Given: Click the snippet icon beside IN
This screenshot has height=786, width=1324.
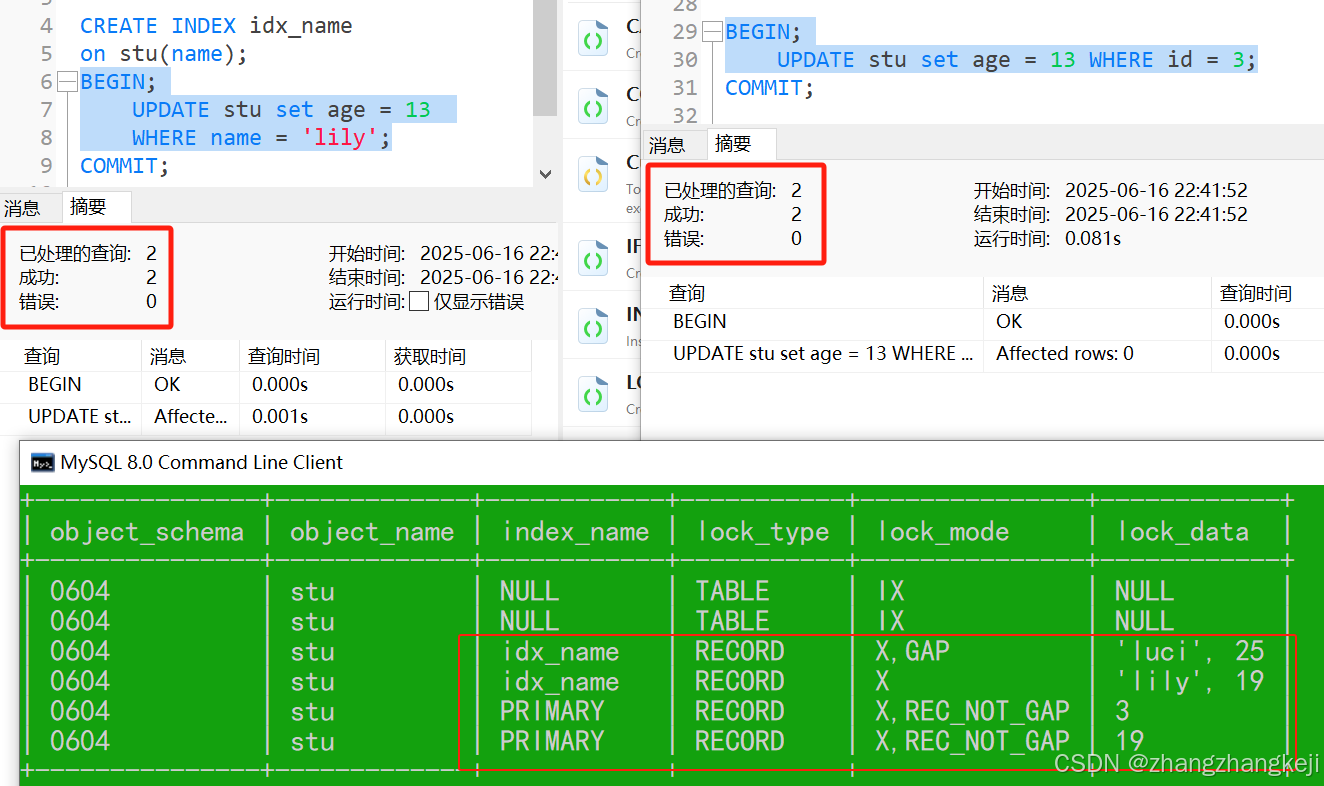Looking at the screenshot, I should pyautogui.click(x=593, y=326).
